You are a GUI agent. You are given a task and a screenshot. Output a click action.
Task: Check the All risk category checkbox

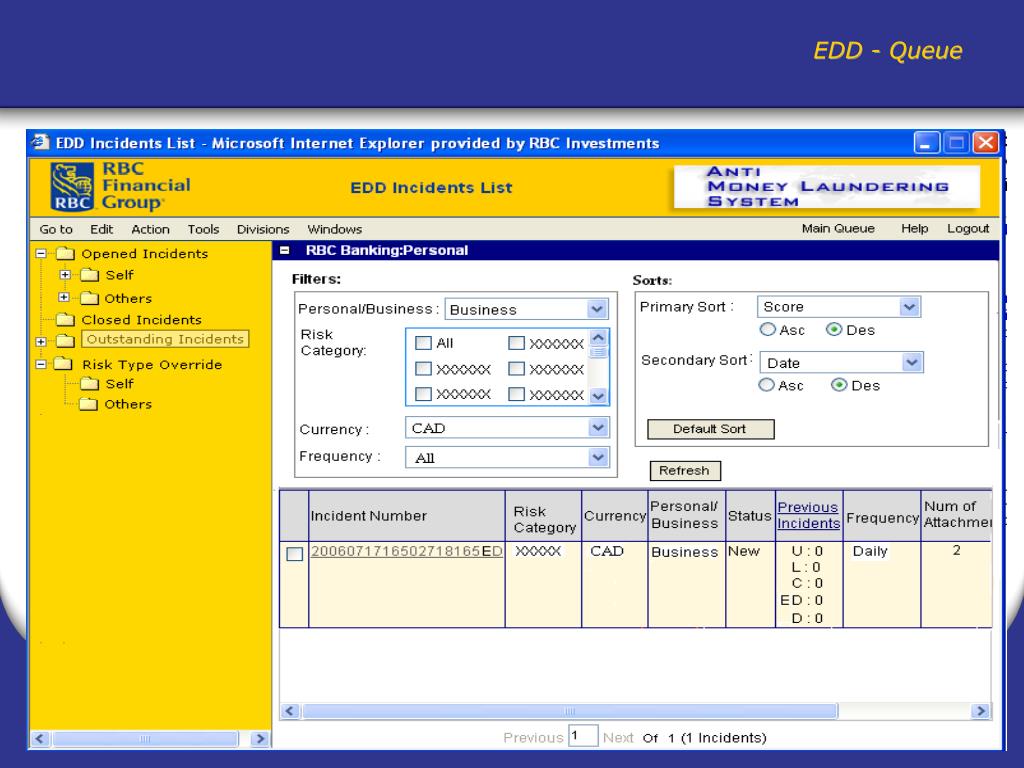click(423, 343)
